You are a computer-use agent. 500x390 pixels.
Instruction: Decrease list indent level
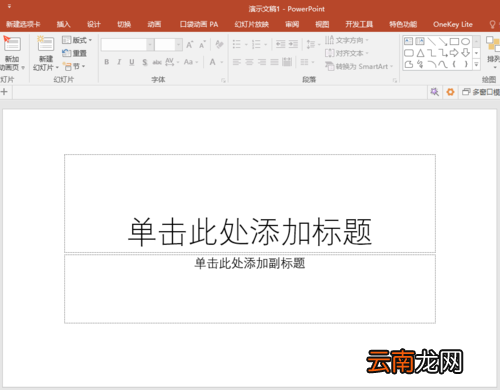[x=280, y=44]
